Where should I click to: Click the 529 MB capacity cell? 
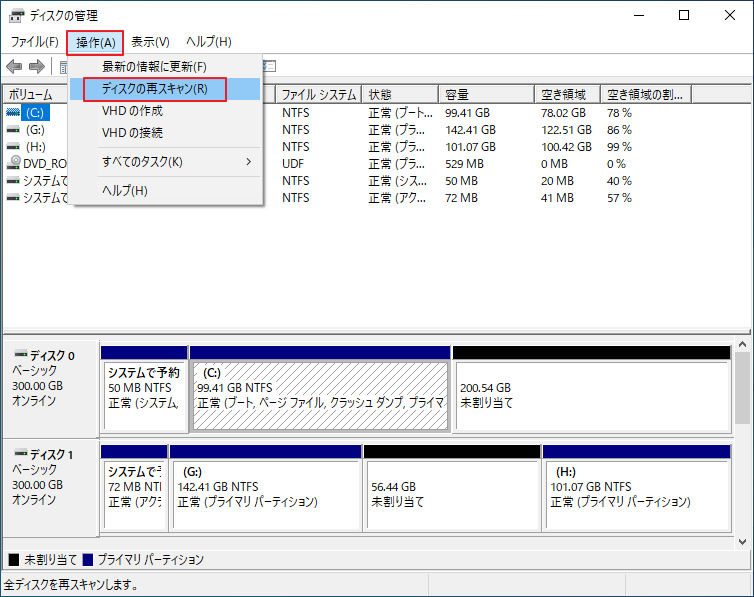tap(464, 164)
